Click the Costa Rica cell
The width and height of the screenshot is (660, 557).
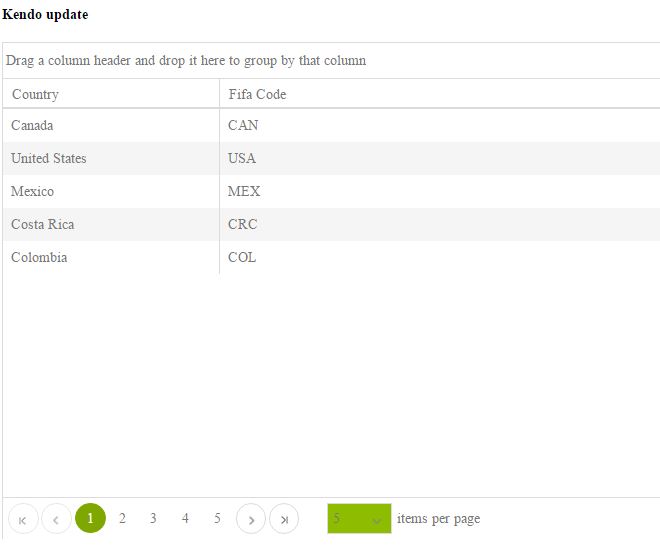(42, 224)
